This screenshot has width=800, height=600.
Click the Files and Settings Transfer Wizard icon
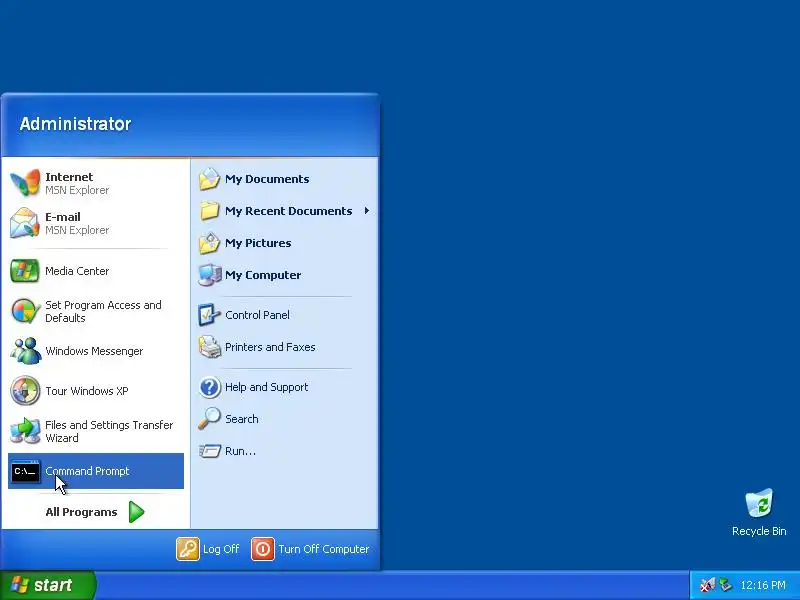pos(25,431)
